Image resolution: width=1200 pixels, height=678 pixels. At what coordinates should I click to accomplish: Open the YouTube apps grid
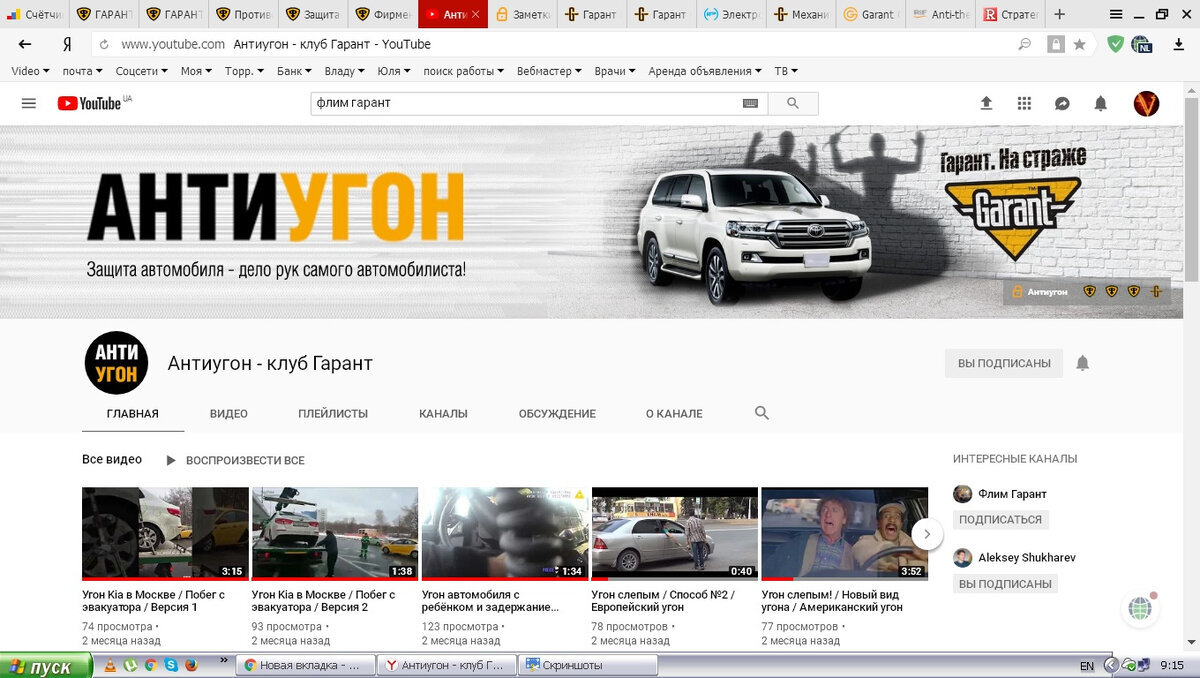pyautogui.click(x=1024, y=103)
